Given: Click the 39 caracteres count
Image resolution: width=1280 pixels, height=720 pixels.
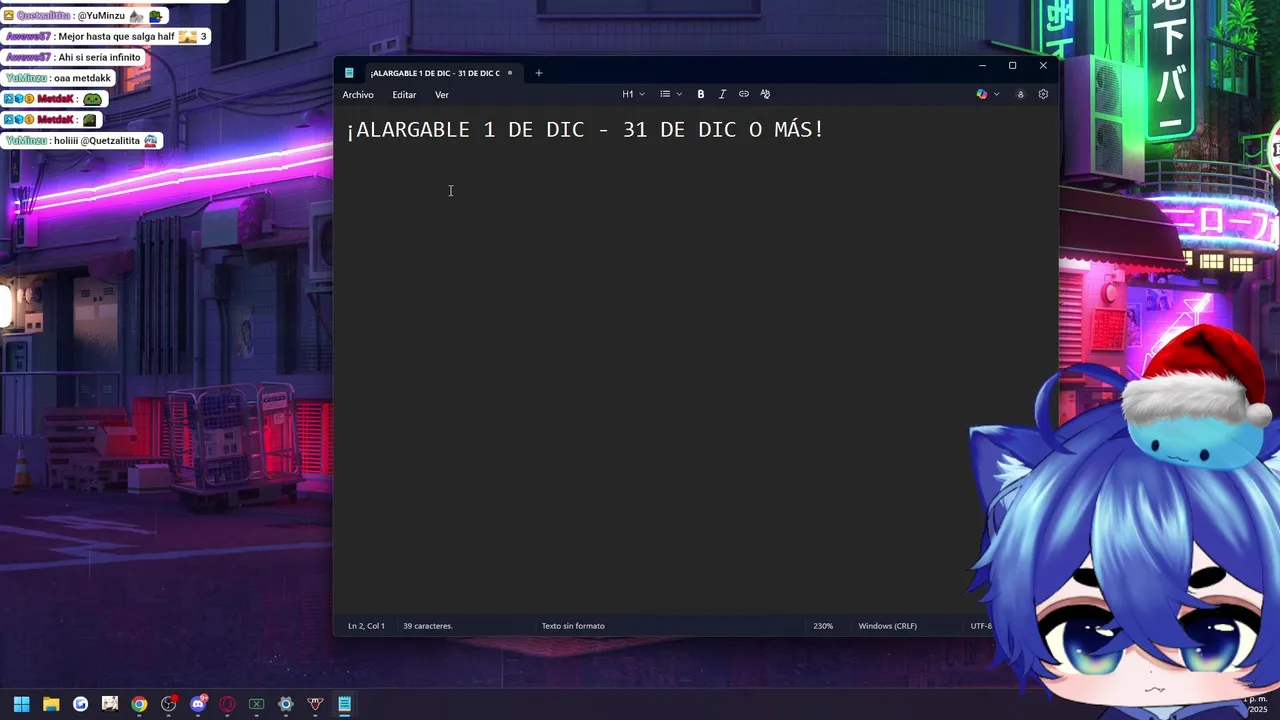Looking at the screenshot, I should [428, 626].
